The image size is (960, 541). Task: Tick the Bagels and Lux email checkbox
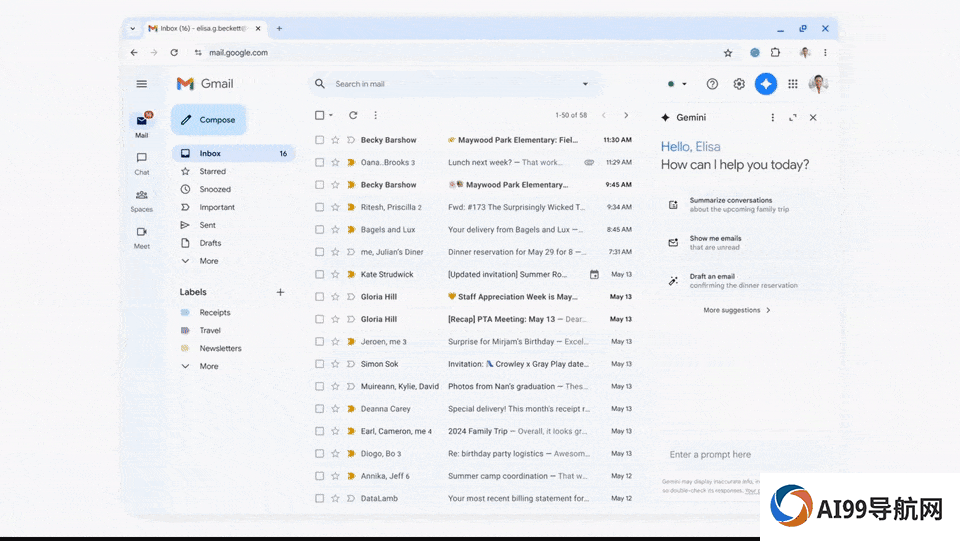[320, 229]
